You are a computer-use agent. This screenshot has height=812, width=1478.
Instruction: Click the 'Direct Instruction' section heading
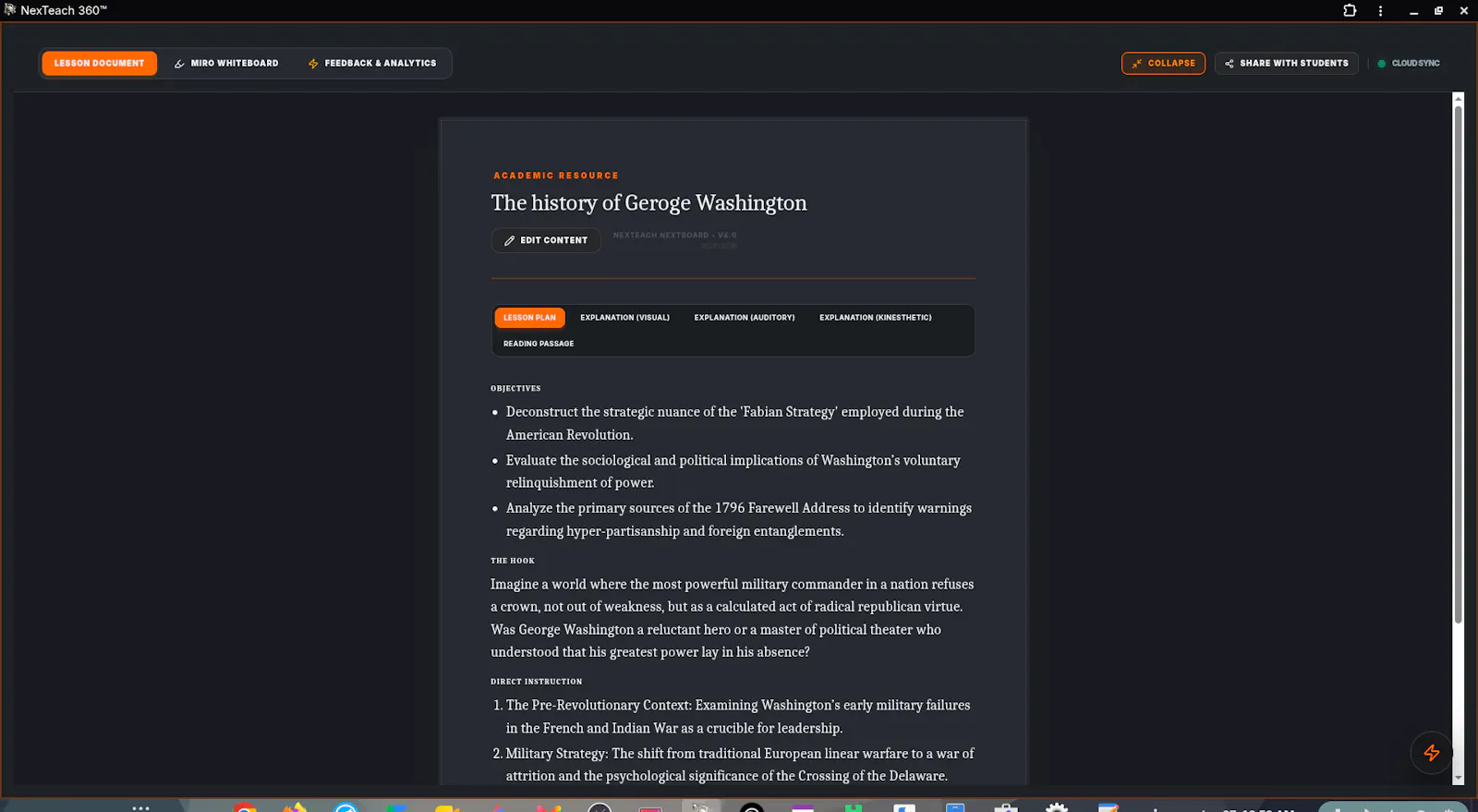click(x=537, y=682)
